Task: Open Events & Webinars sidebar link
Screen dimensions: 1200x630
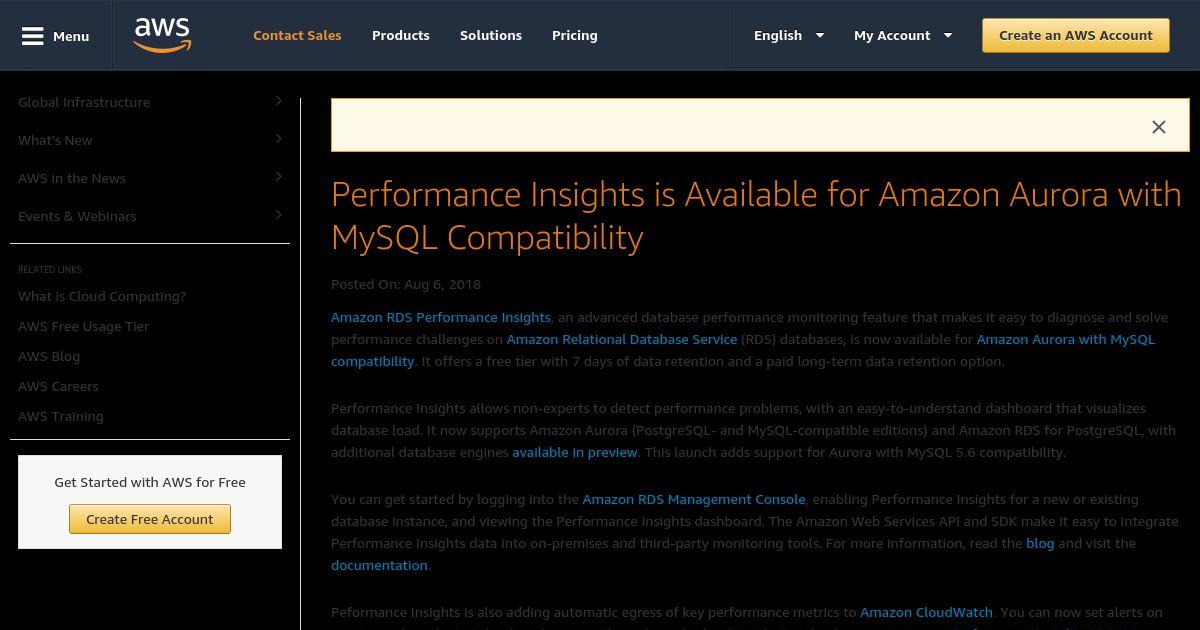Action: (x=77, y=216)
